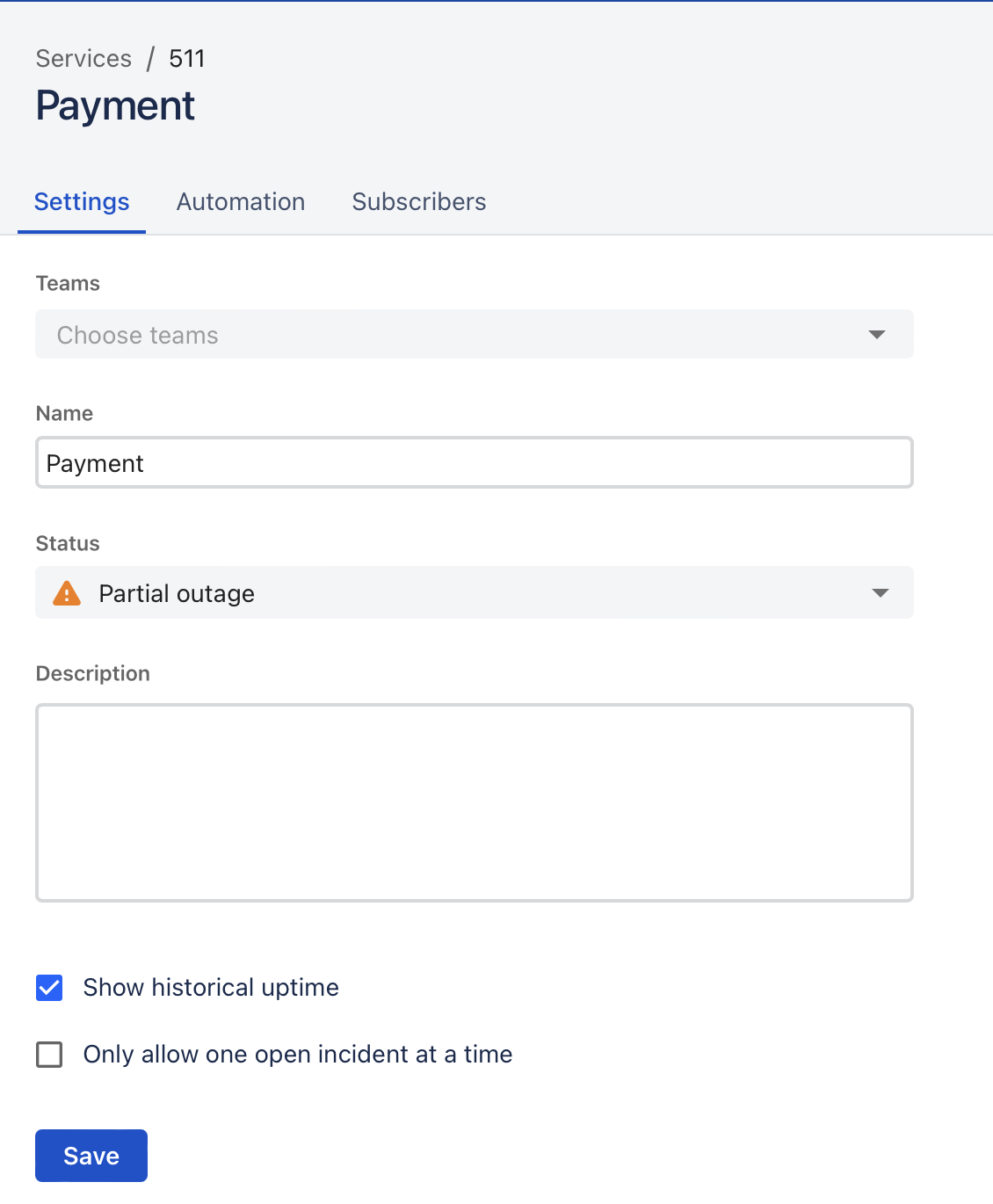Go back via the Services breadcrumb link
The width and height of the screenshot is (993, 1204).
tap(83, 59)
